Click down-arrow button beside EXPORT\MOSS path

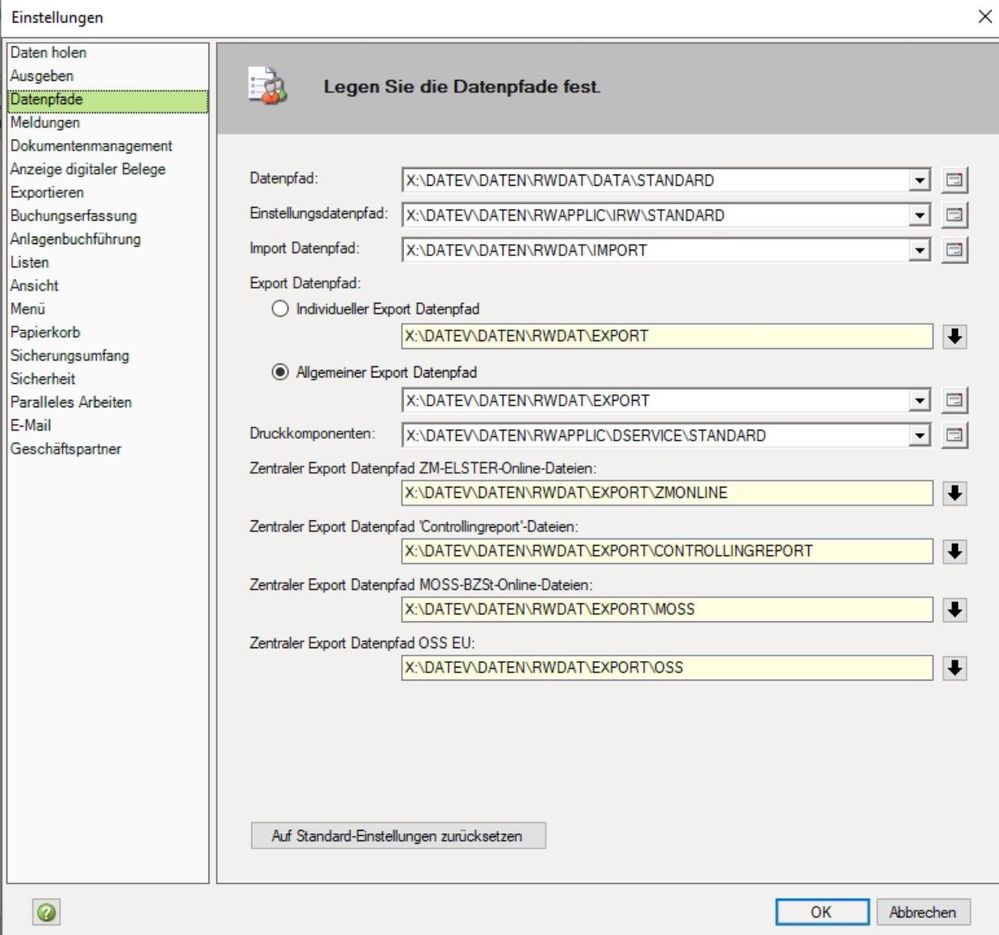point(954,610)
